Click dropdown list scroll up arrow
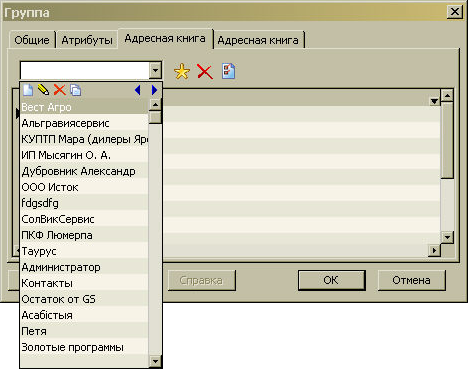This screenshot has width=468, height=369. point(155,105)
